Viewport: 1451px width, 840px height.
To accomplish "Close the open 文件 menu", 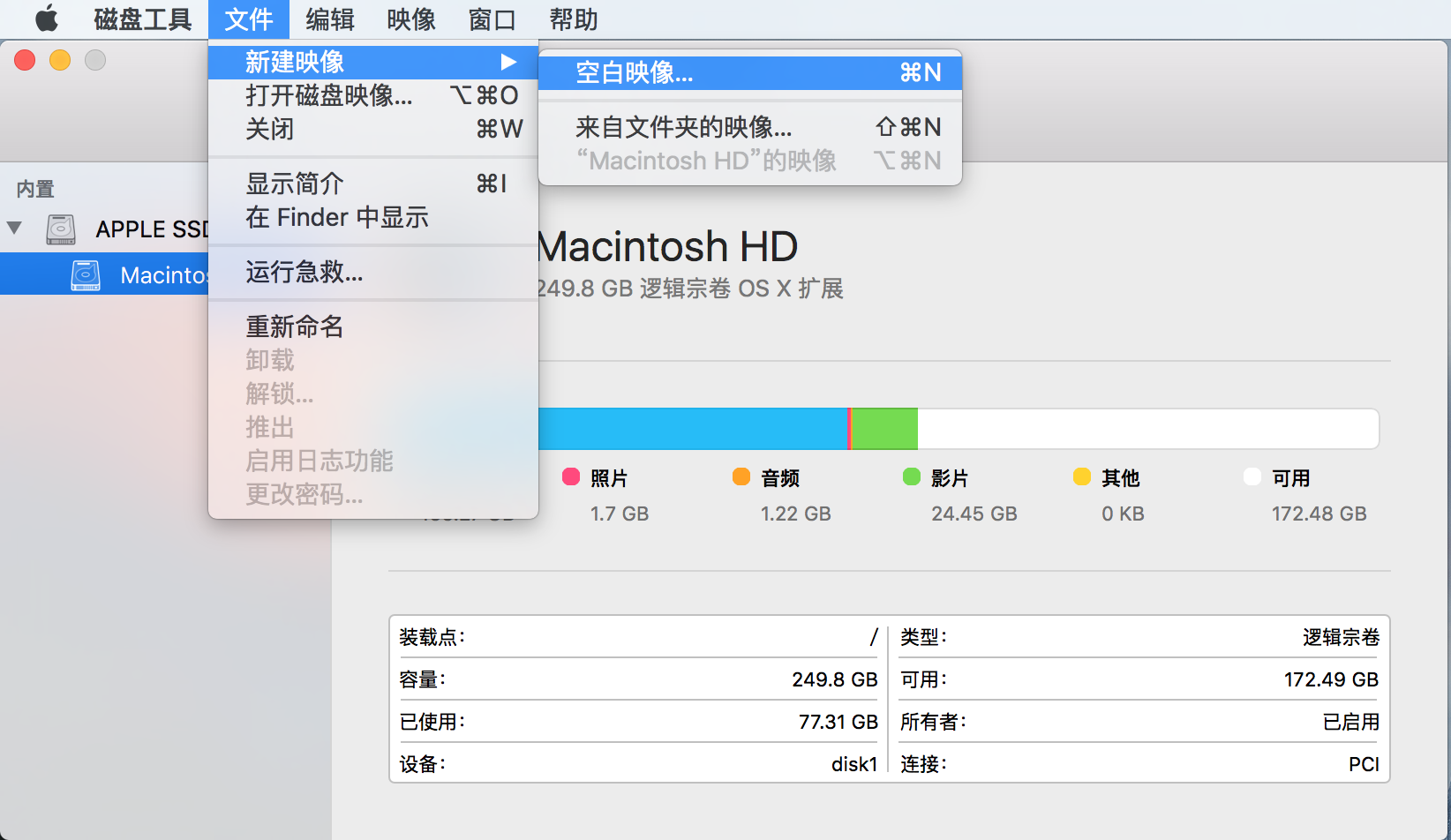I will click(x=249, y=19).
